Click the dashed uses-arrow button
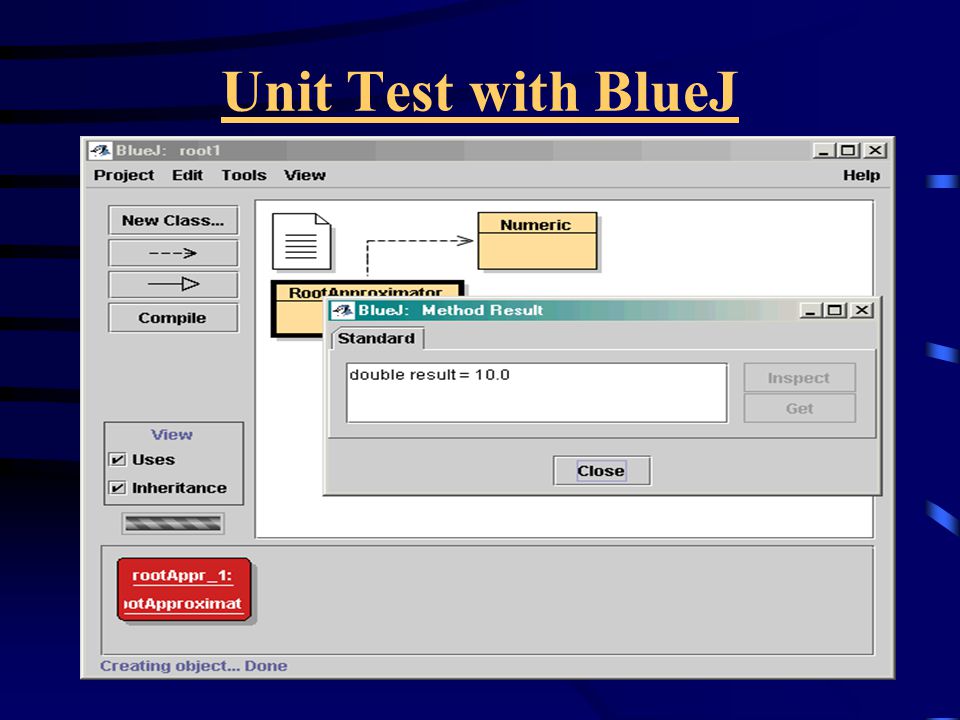 [x=173, y=252]
